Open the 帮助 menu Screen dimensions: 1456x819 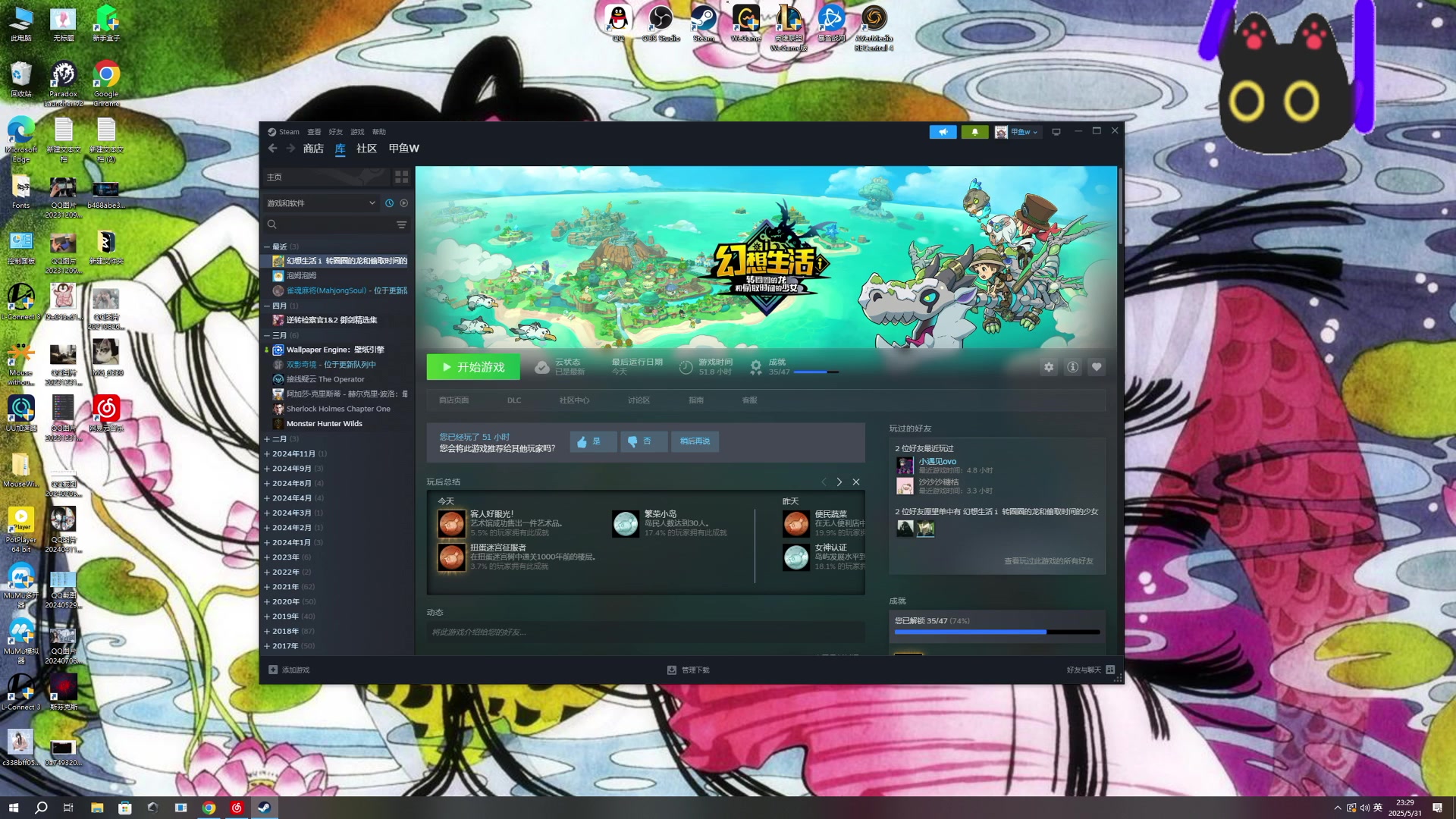tap(379, 132)
